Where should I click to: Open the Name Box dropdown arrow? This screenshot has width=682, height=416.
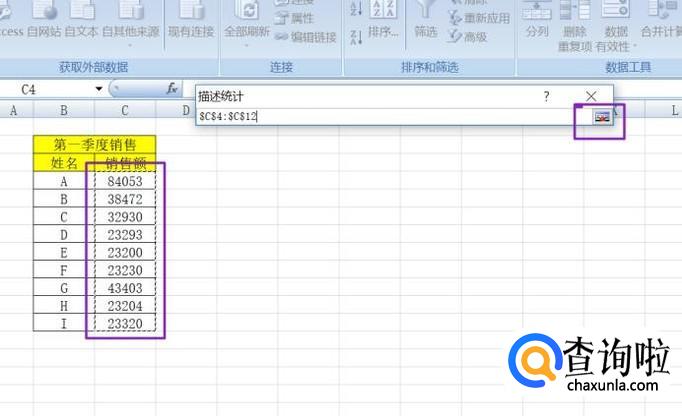pos(99,89)
